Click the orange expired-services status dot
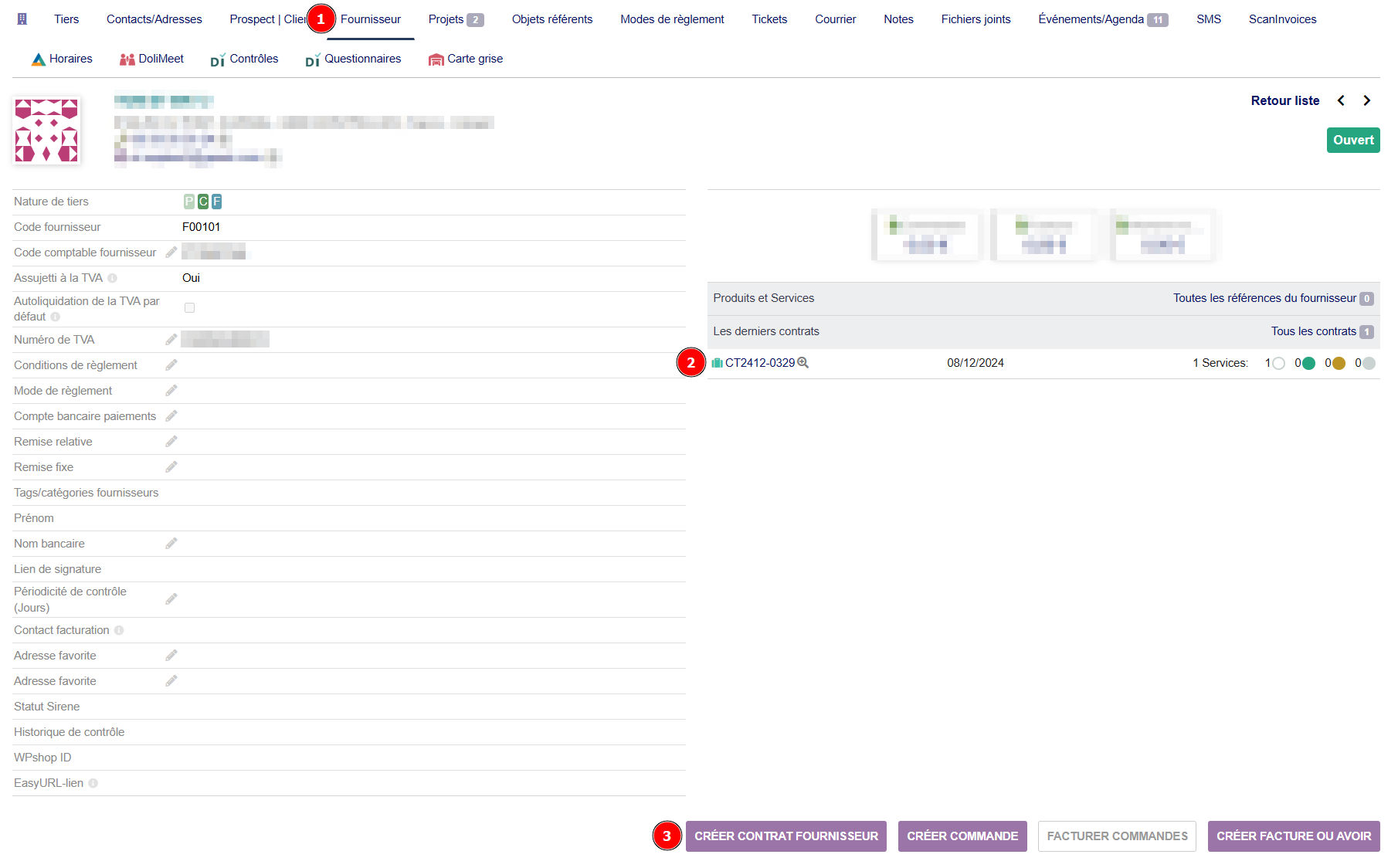 (x=1339, y=363)
